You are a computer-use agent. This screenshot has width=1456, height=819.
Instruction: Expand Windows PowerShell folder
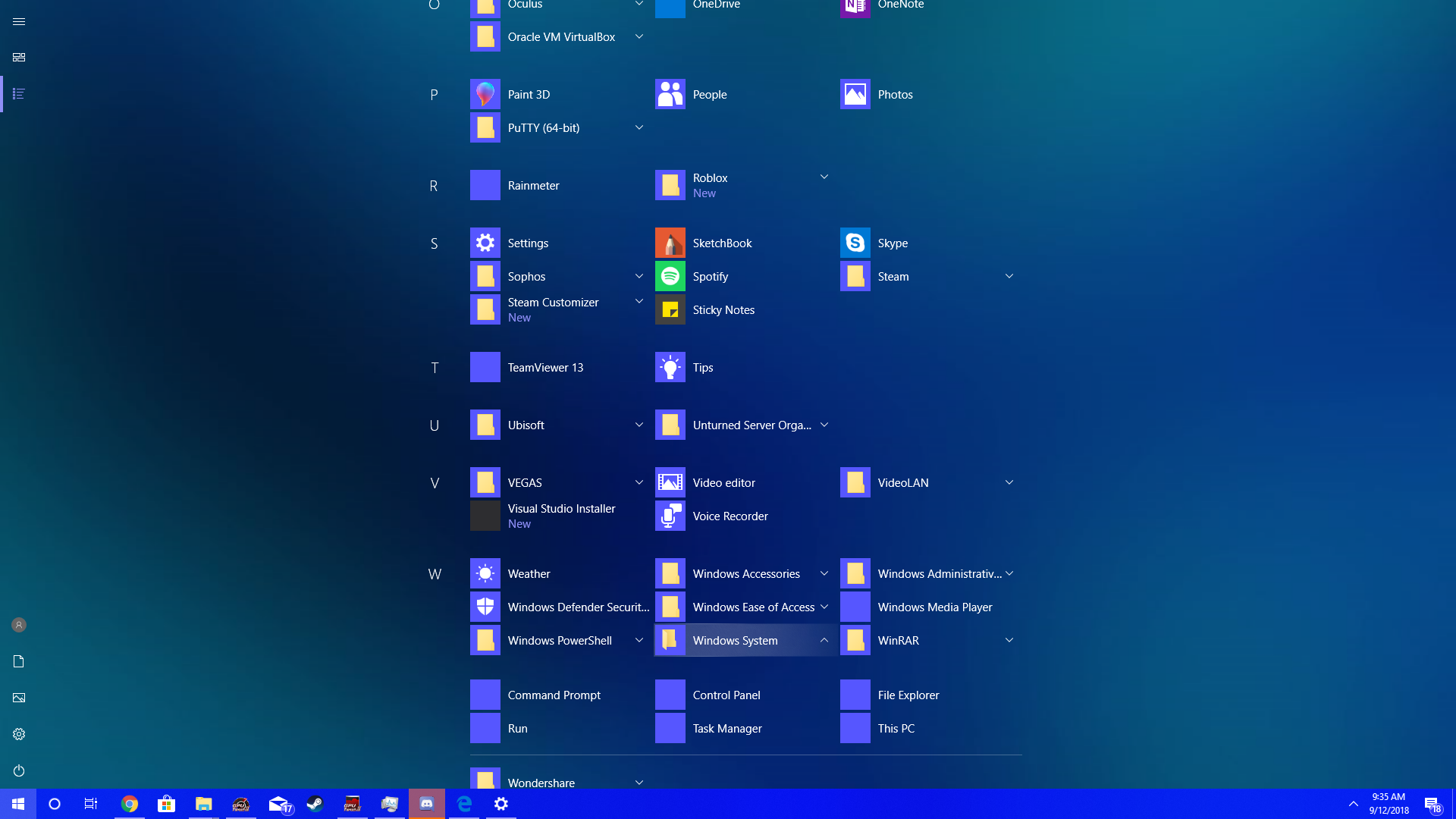click(x=639, y=640)
